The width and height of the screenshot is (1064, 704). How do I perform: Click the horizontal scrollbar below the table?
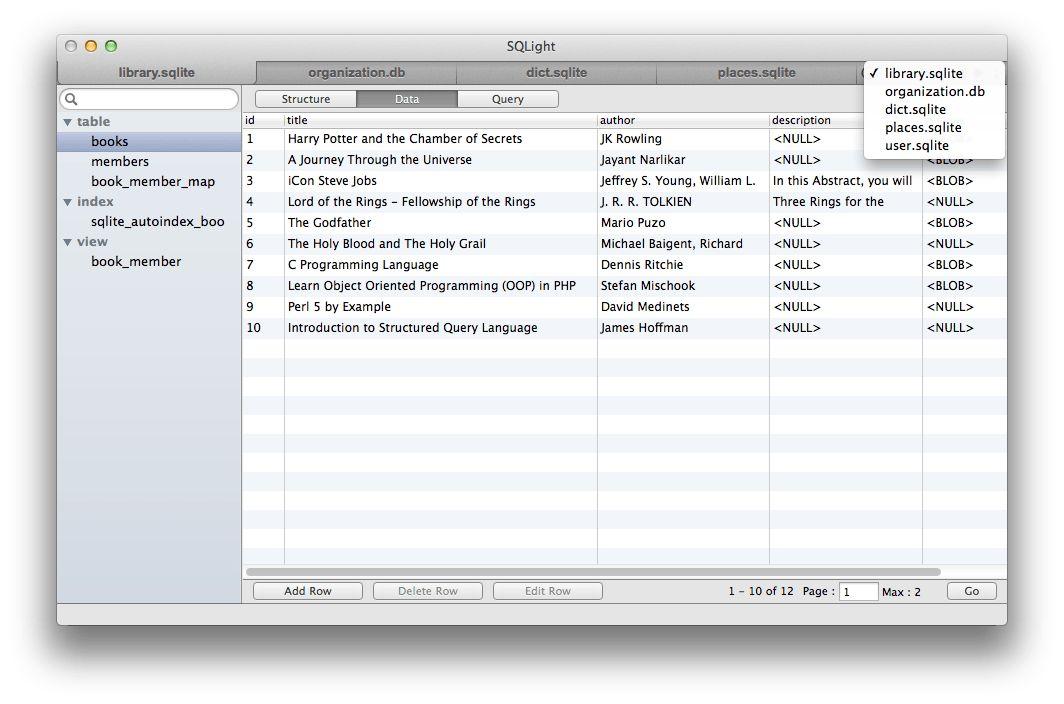tap(593, 572)
